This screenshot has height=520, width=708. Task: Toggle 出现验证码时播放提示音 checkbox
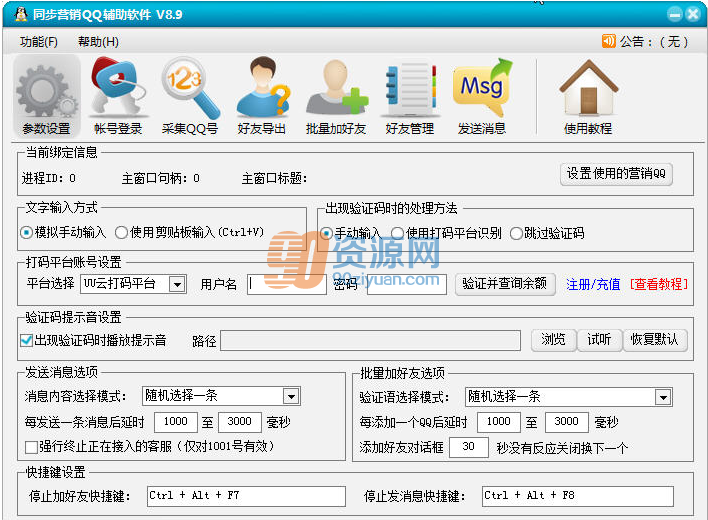27,340
